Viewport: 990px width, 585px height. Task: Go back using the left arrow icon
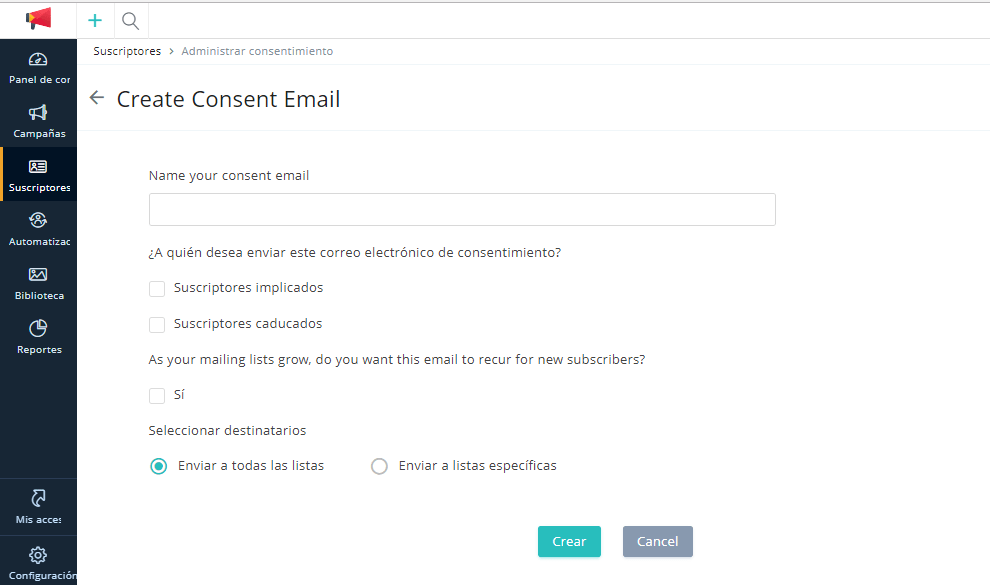97,98
